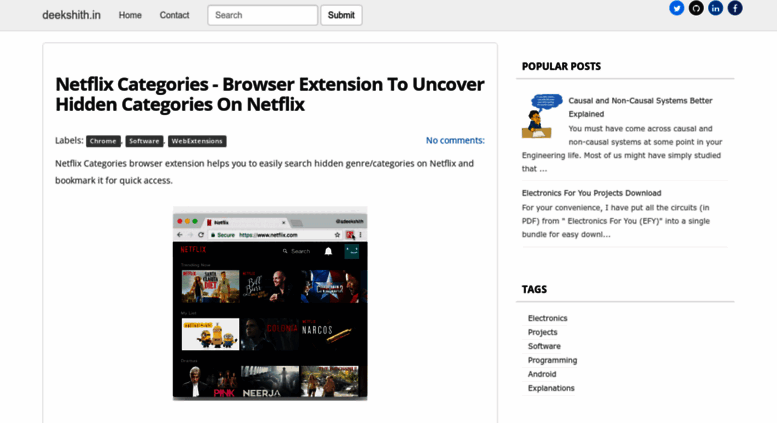Viewport: 777px width, 423px height.
Task: Open the Twitter profile icon
Action: tap(676, 8)
